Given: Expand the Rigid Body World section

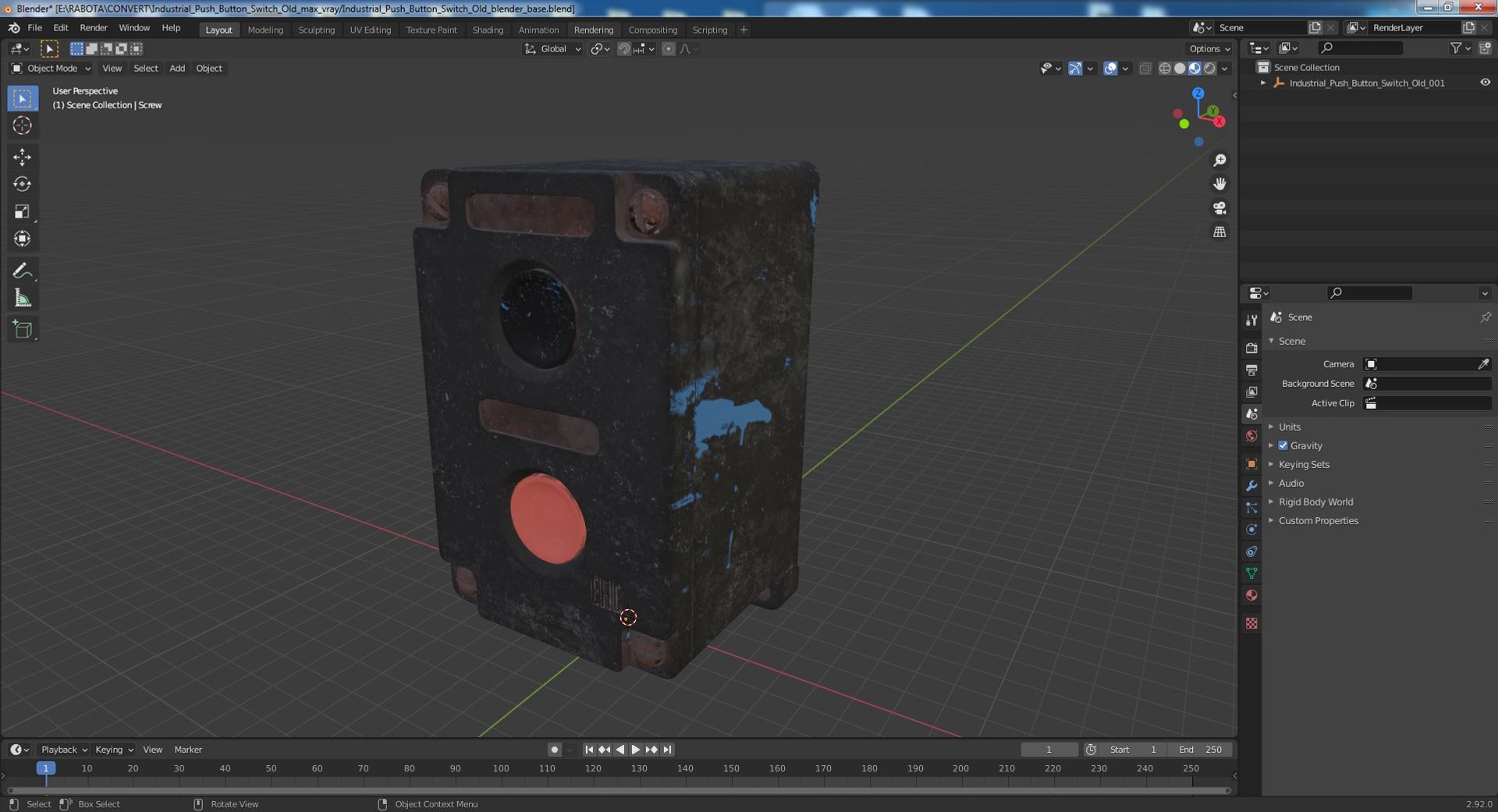Looking at the screenshot, I should tap(1315, 502).
